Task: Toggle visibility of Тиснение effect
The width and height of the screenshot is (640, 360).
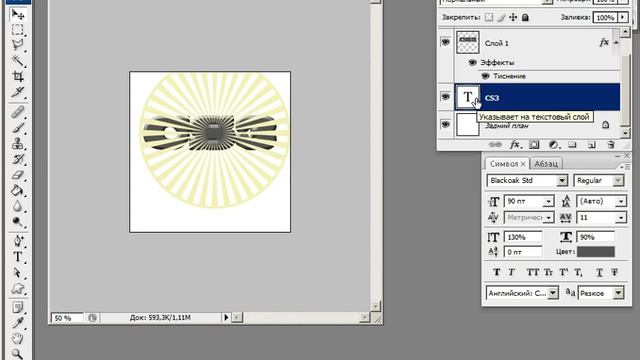Action: click(485, 76)
